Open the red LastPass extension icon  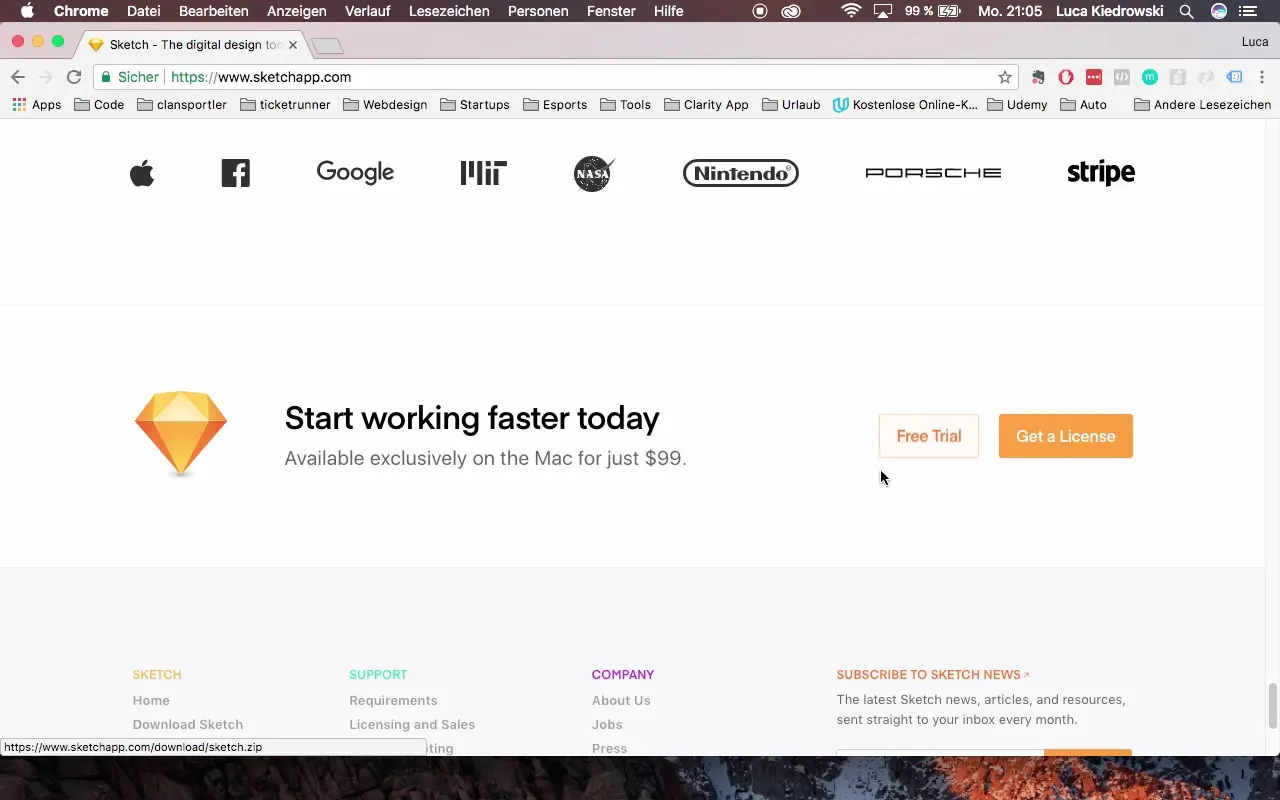pyautogui.click(x=1094, y=77)
